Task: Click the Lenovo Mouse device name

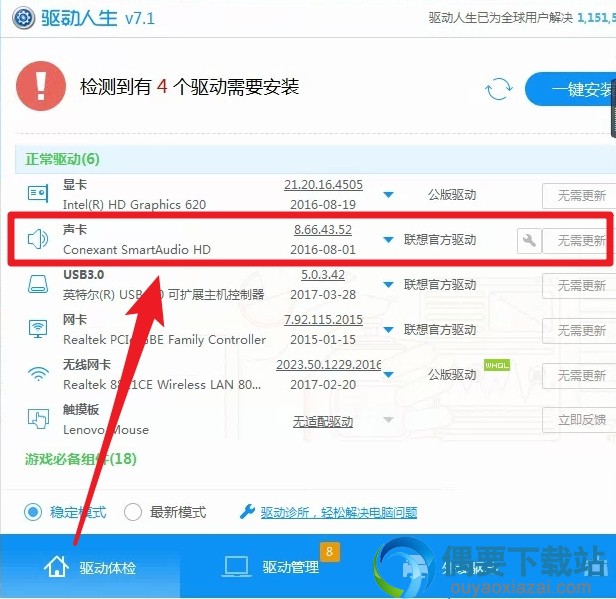Action: [x=106, y=430]
